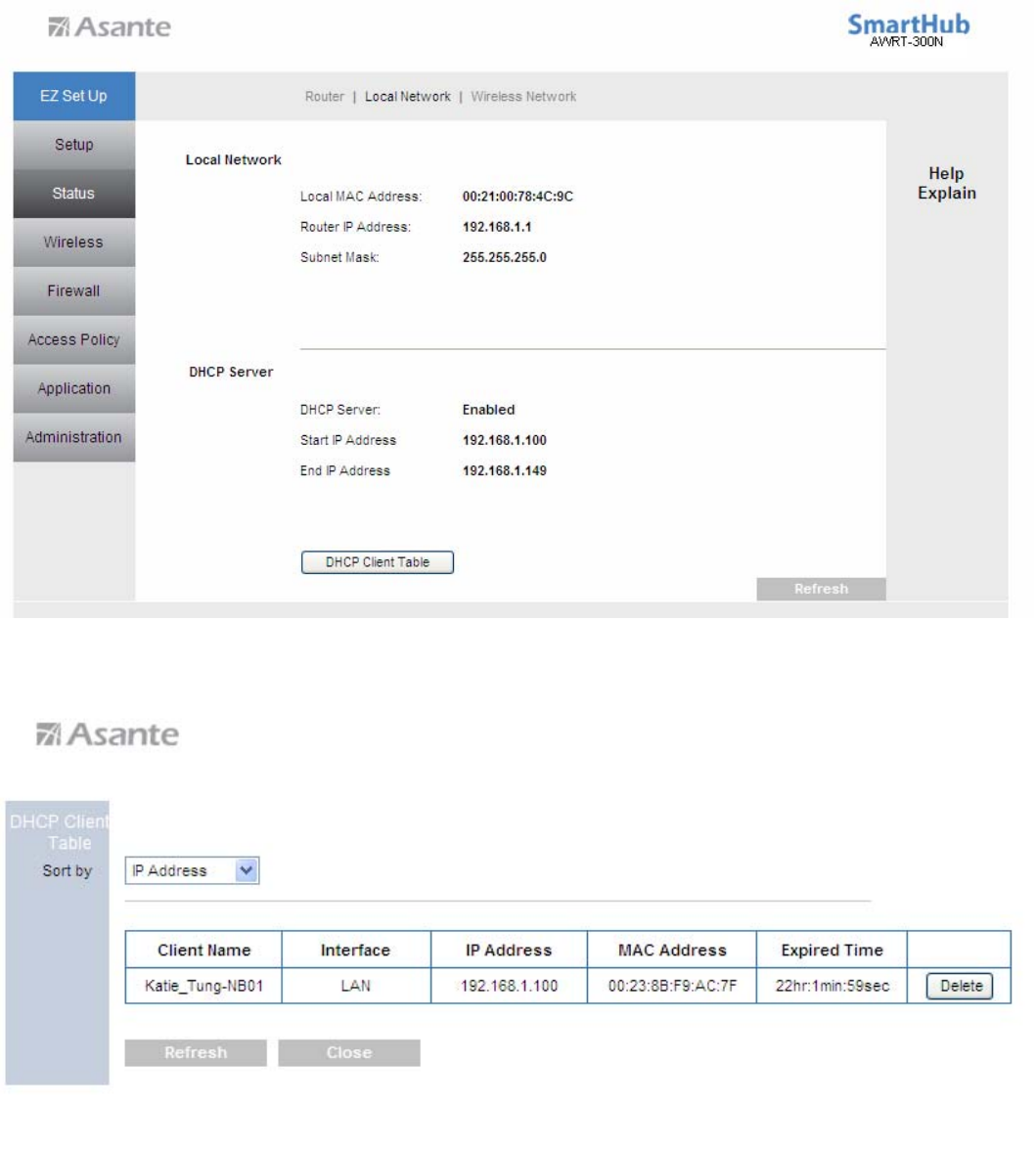Select the MAC address 00:23:8B:F9:AC:7F cell
Screen dimensions: 1036x1152
coord(671,986)
